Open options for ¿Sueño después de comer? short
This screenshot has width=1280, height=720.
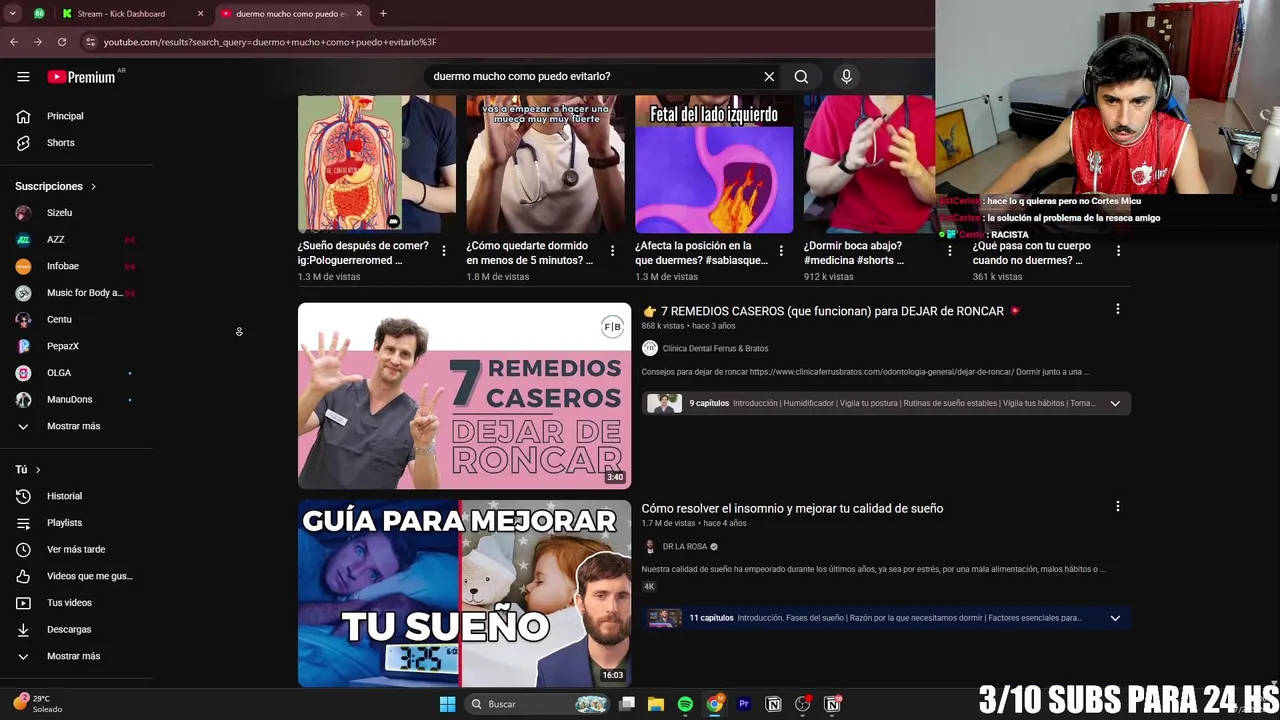pos(444,251)
